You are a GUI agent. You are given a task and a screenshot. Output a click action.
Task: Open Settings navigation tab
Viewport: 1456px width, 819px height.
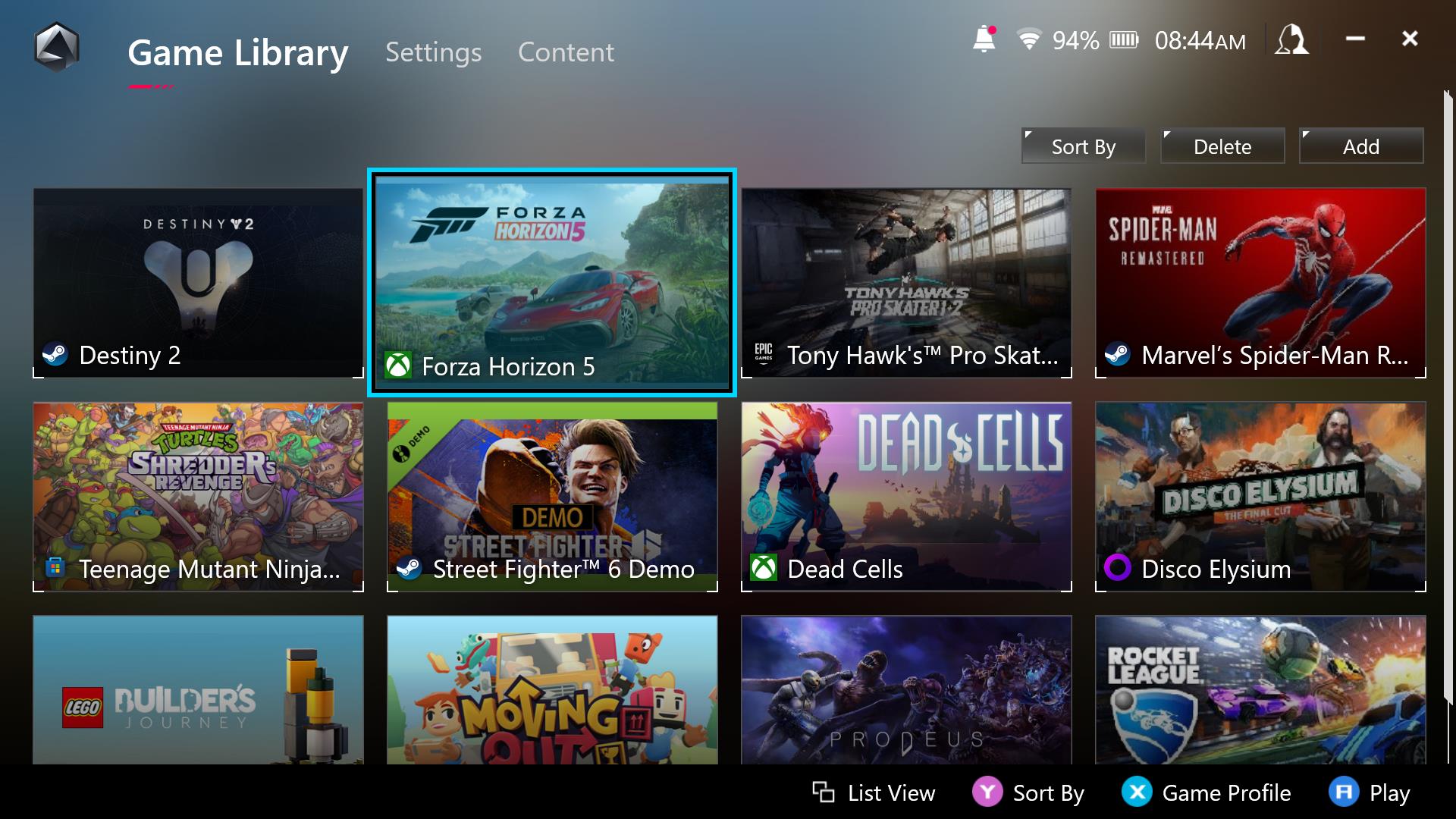pos(434,51)
